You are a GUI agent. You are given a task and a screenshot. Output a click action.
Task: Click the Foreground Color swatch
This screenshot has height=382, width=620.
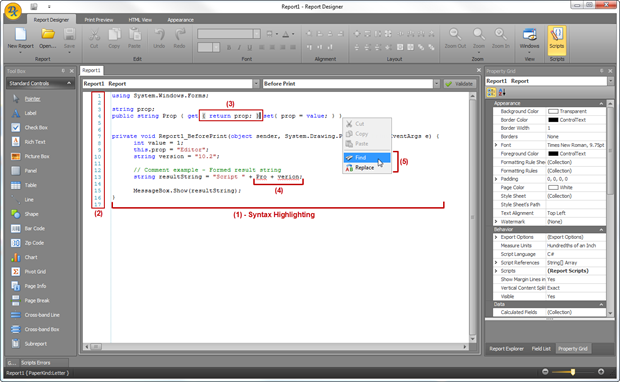(x=553, y=154)
